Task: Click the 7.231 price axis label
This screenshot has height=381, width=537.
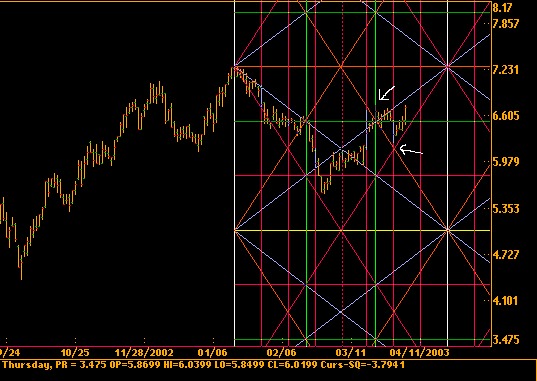Action: (x=506, y=70)
